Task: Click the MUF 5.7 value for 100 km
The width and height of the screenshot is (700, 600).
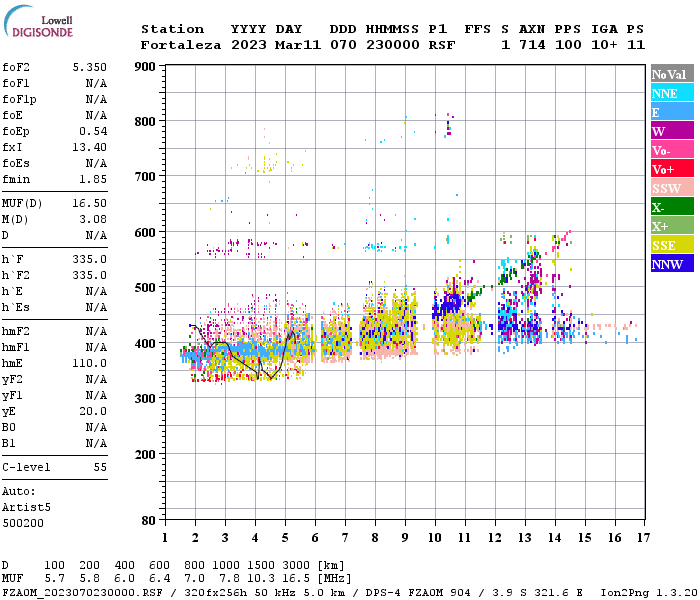Action: pyautogui.click(x=54, y=579)
